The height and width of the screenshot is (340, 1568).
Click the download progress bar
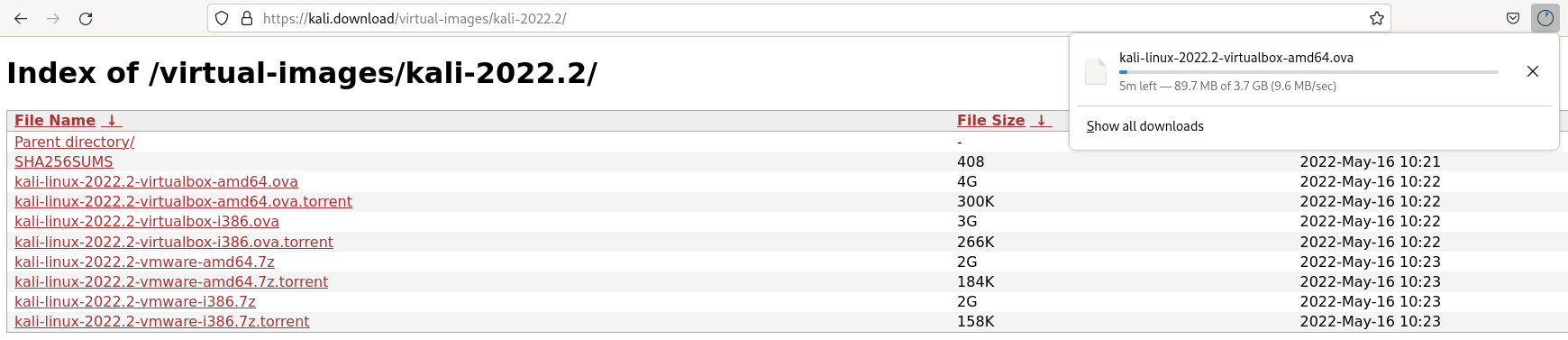coord(1308,71)
